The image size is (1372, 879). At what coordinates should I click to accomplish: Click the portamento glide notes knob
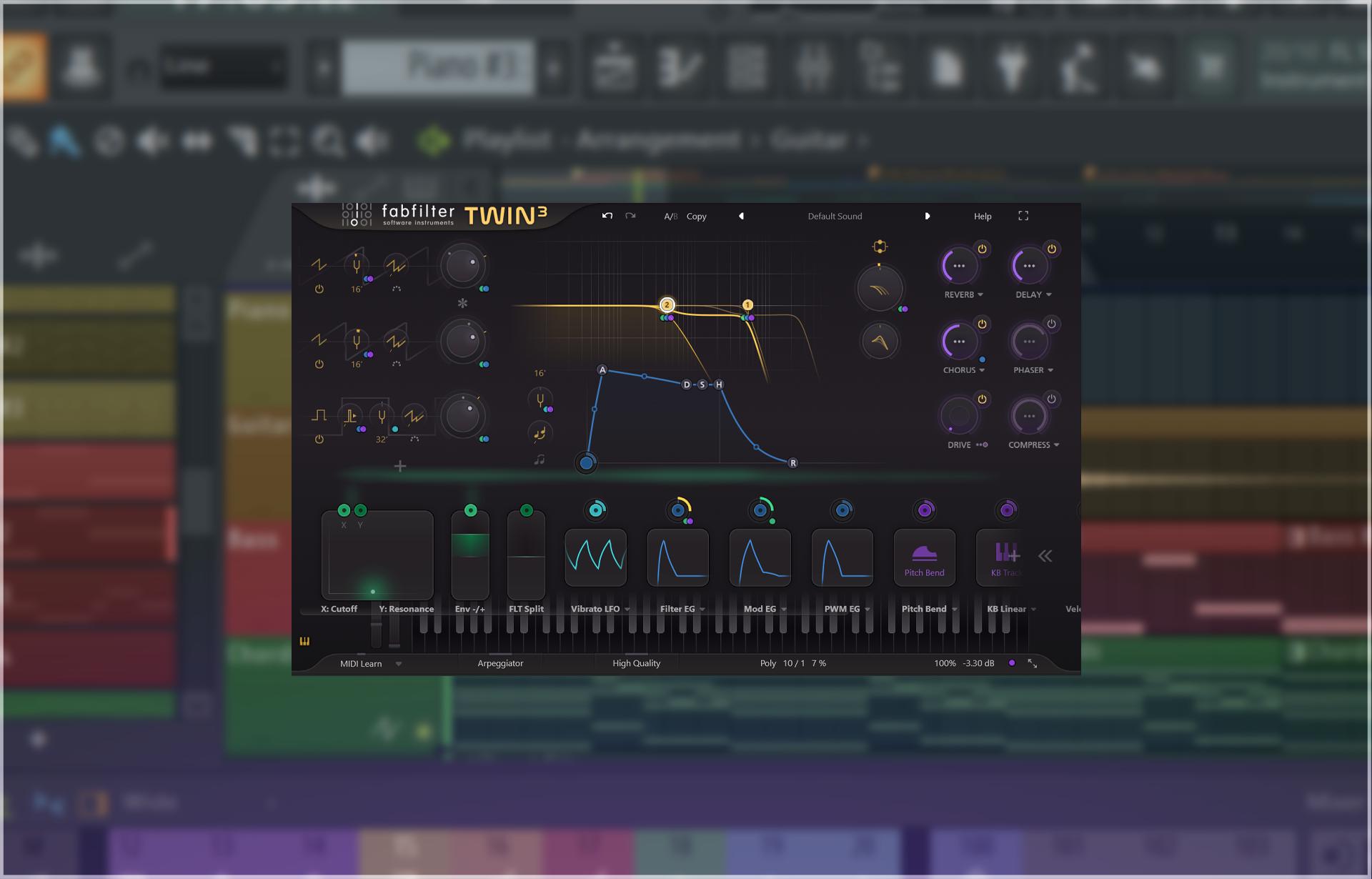pos(540,432)
